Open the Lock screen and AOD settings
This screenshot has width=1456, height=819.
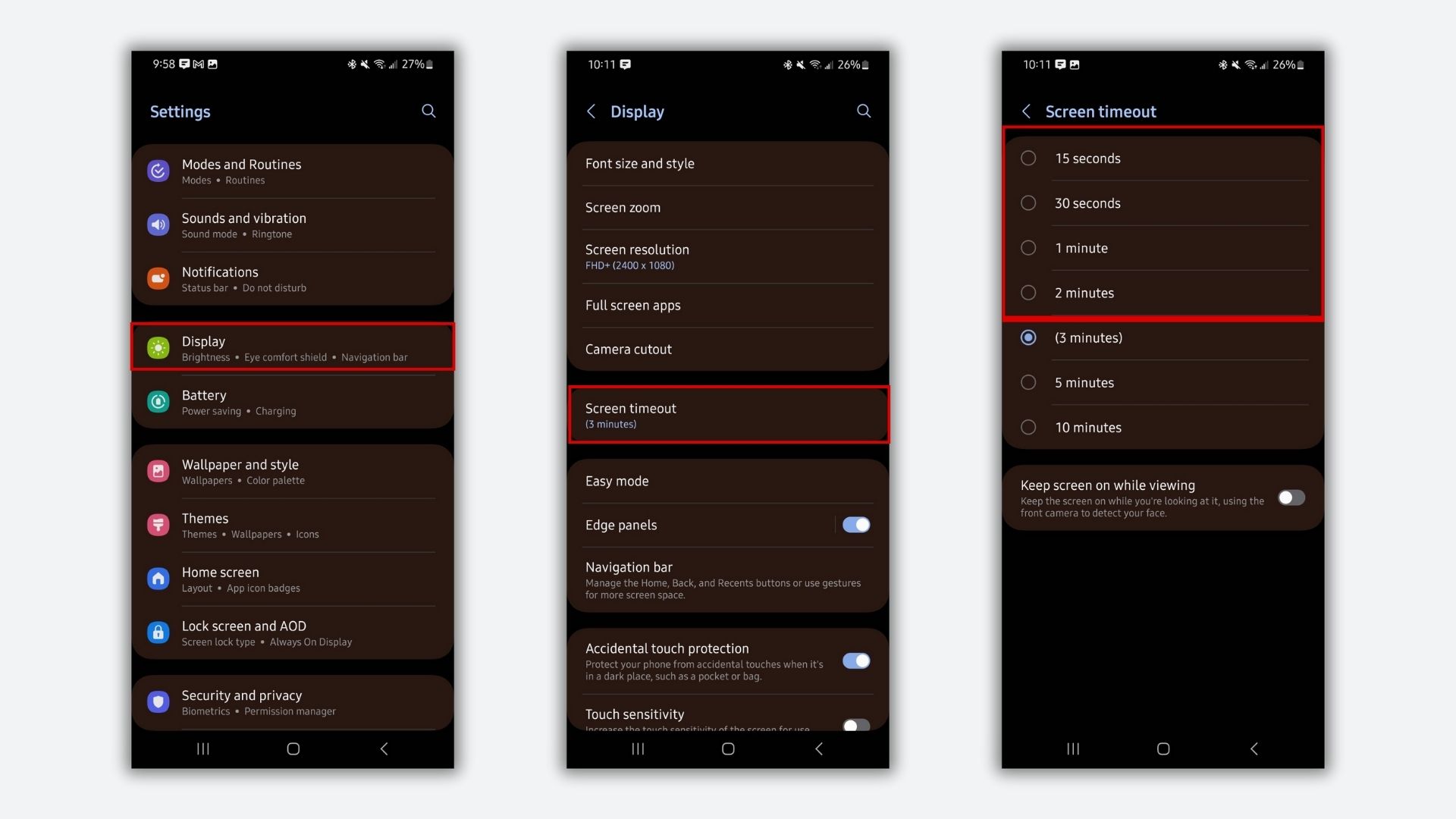[x=294, y=633]
